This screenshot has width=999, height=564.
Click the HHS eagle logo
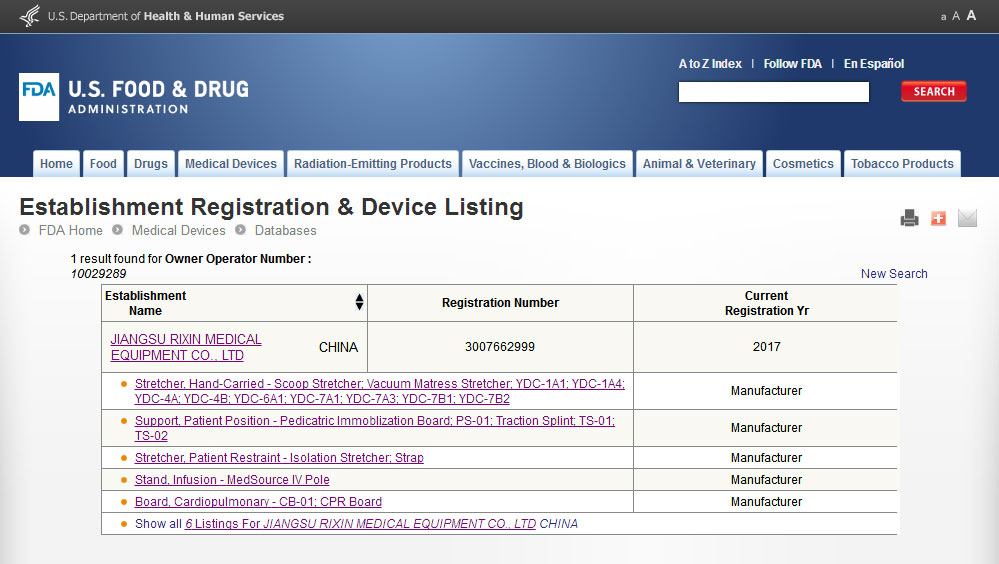[29, 16]
